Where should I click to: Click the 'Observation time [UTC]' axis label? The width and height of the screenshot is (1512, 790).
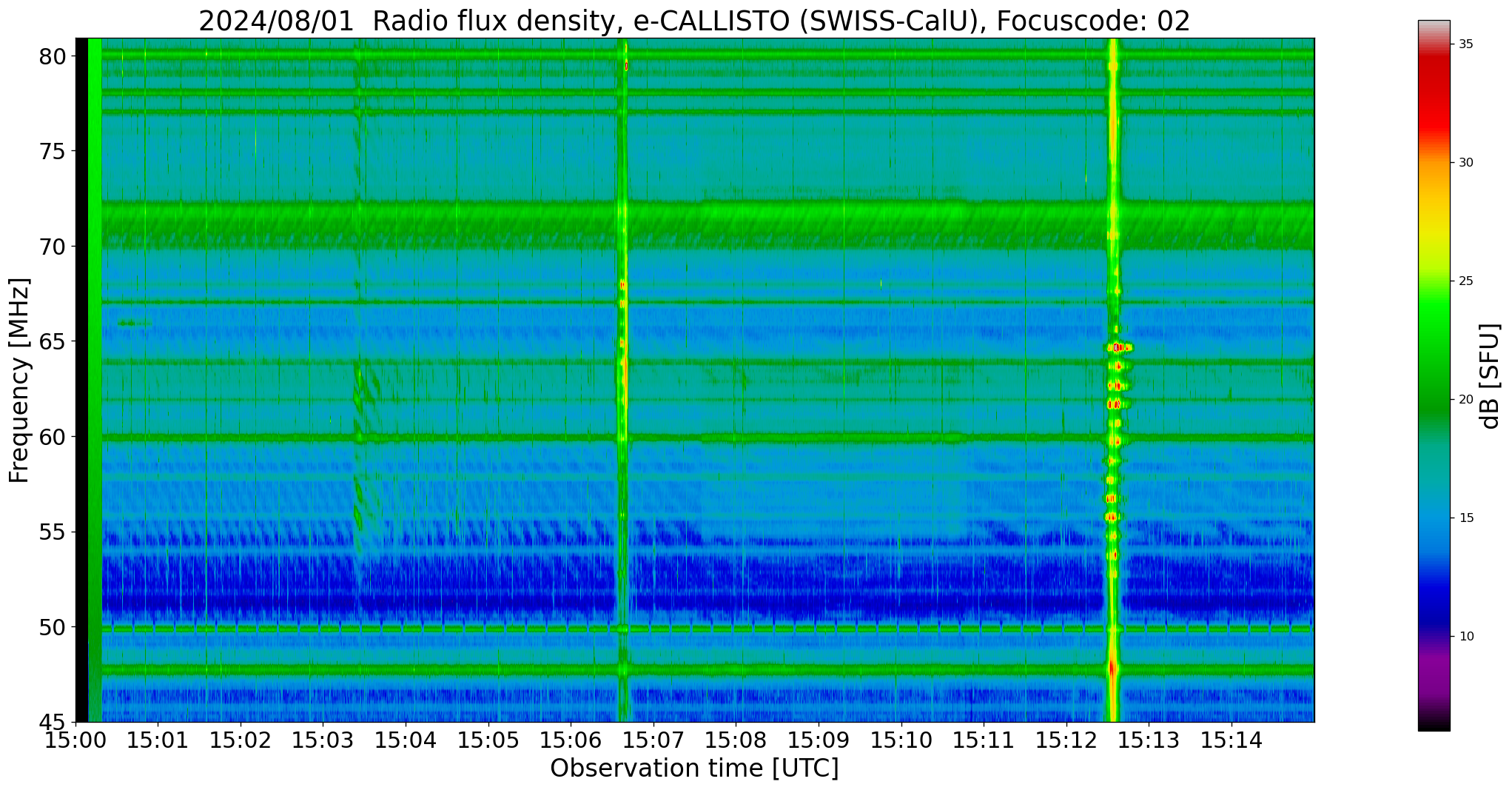point(694,769)
